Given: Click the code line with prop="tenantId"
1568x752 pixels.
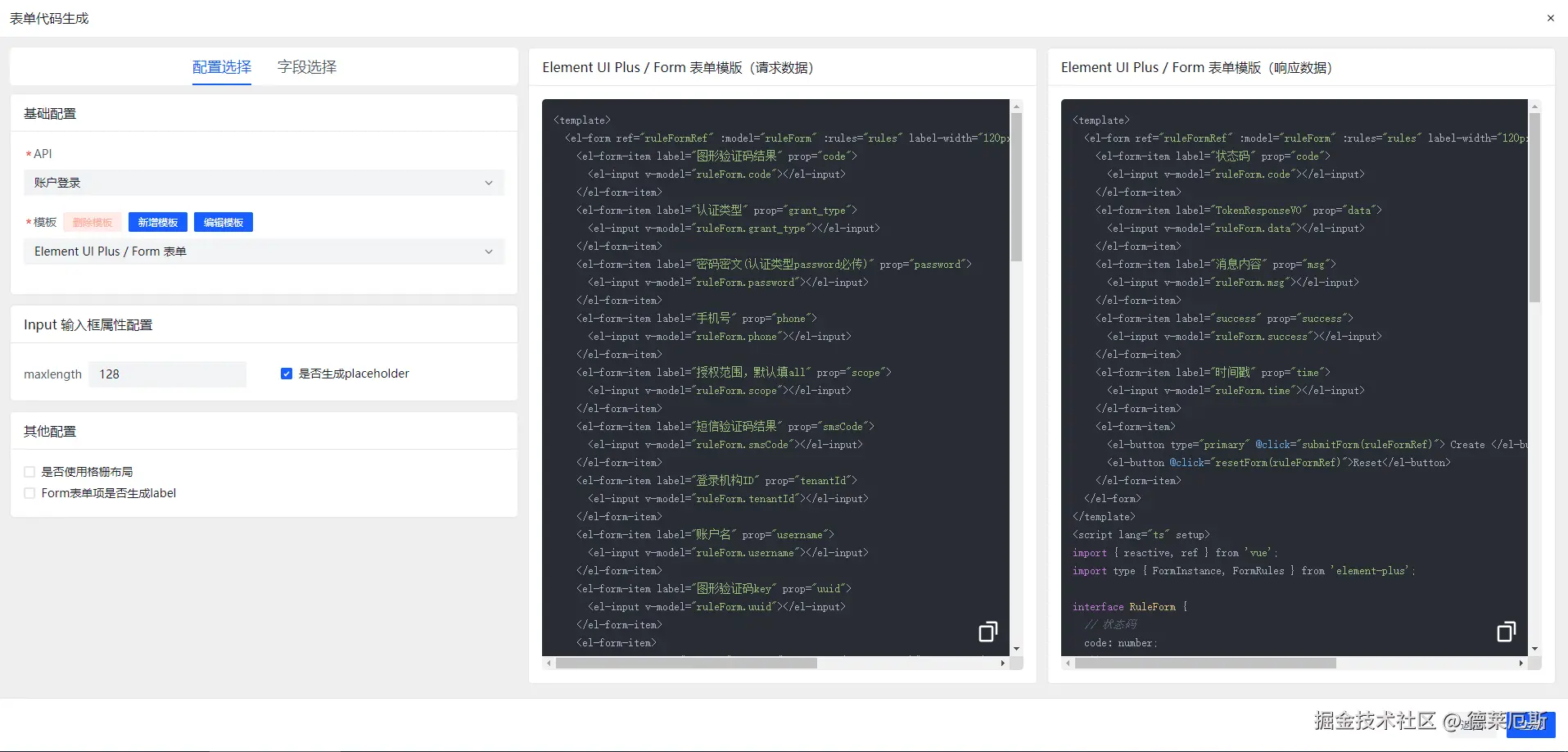Looking at the screenshot, I should (x=716, y=481).
